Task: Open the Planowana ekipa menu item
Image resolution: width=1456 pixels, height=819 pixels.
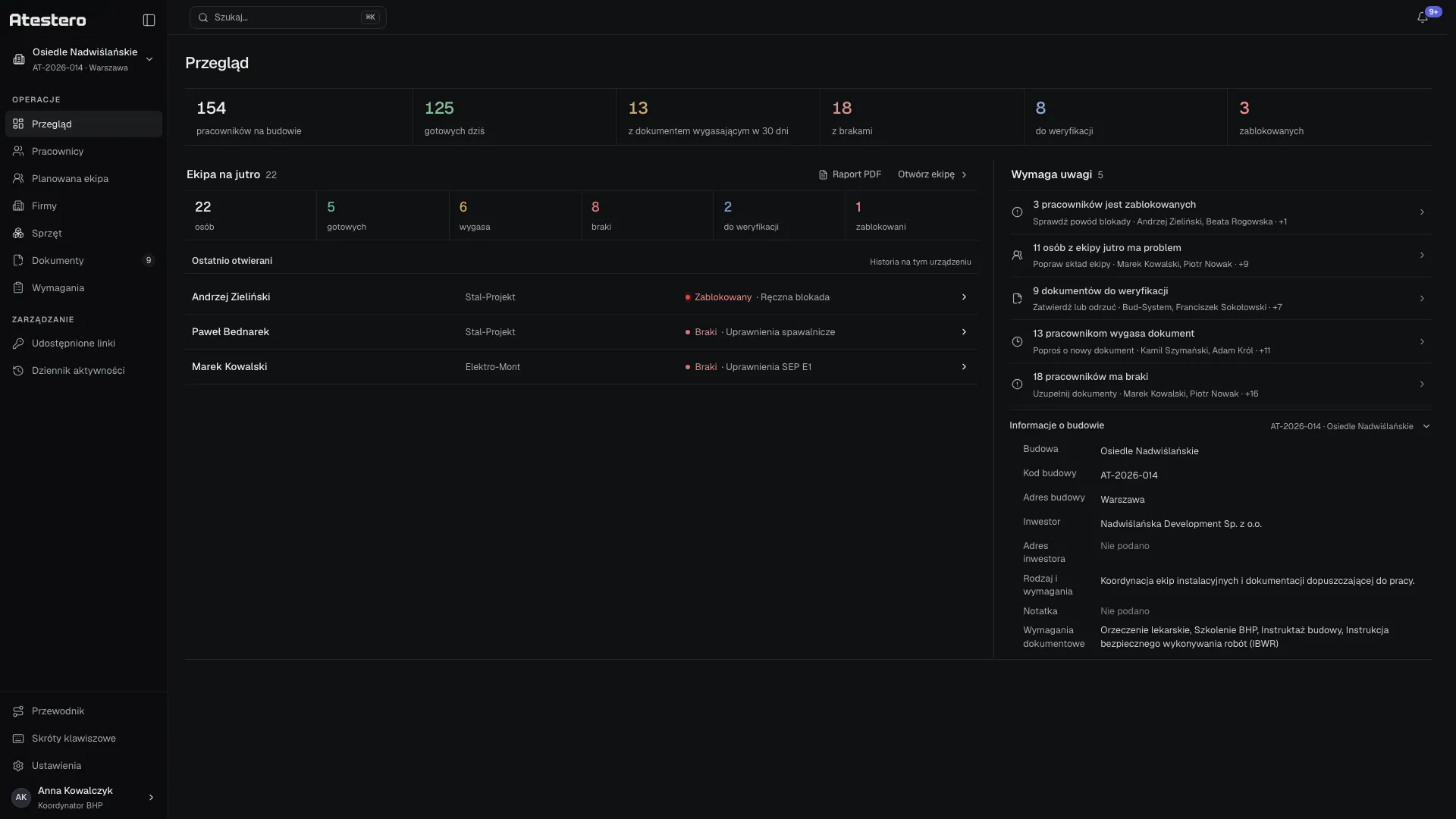Action: tap(83, 178)
